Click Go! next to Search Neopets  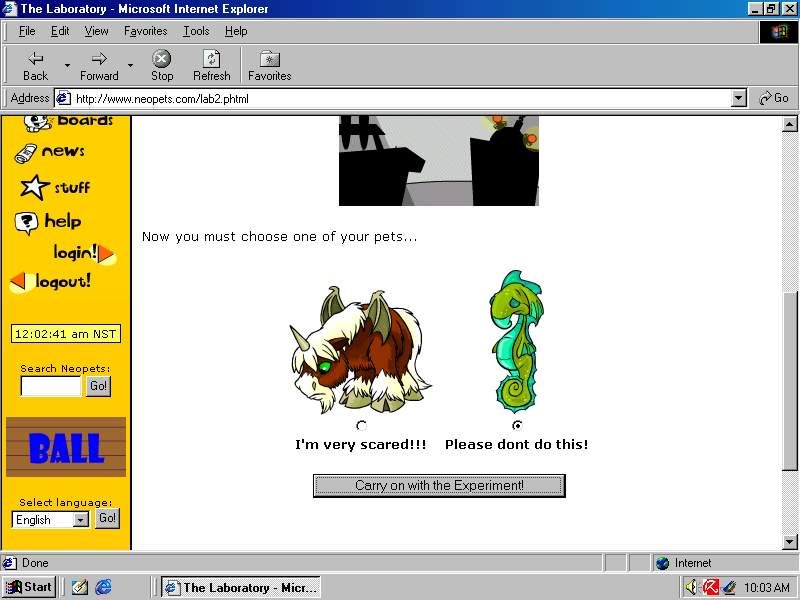(x=98, y=386)
